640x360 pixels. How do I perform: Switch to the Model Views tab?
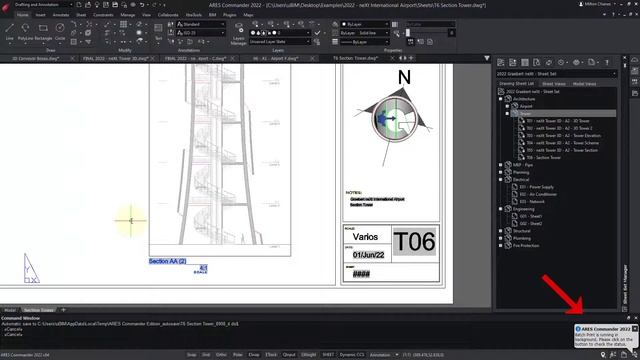(x=584, y=84)
